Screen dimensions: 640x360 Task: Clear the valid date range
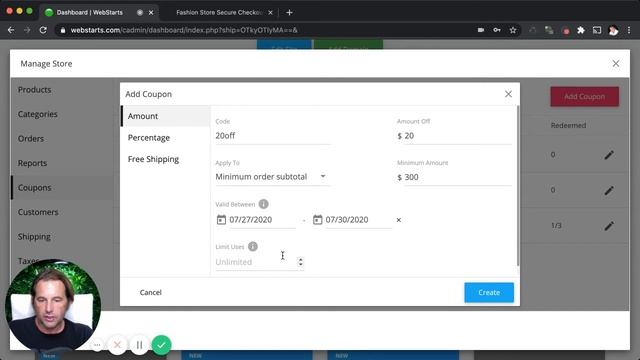tap(399, 220)
